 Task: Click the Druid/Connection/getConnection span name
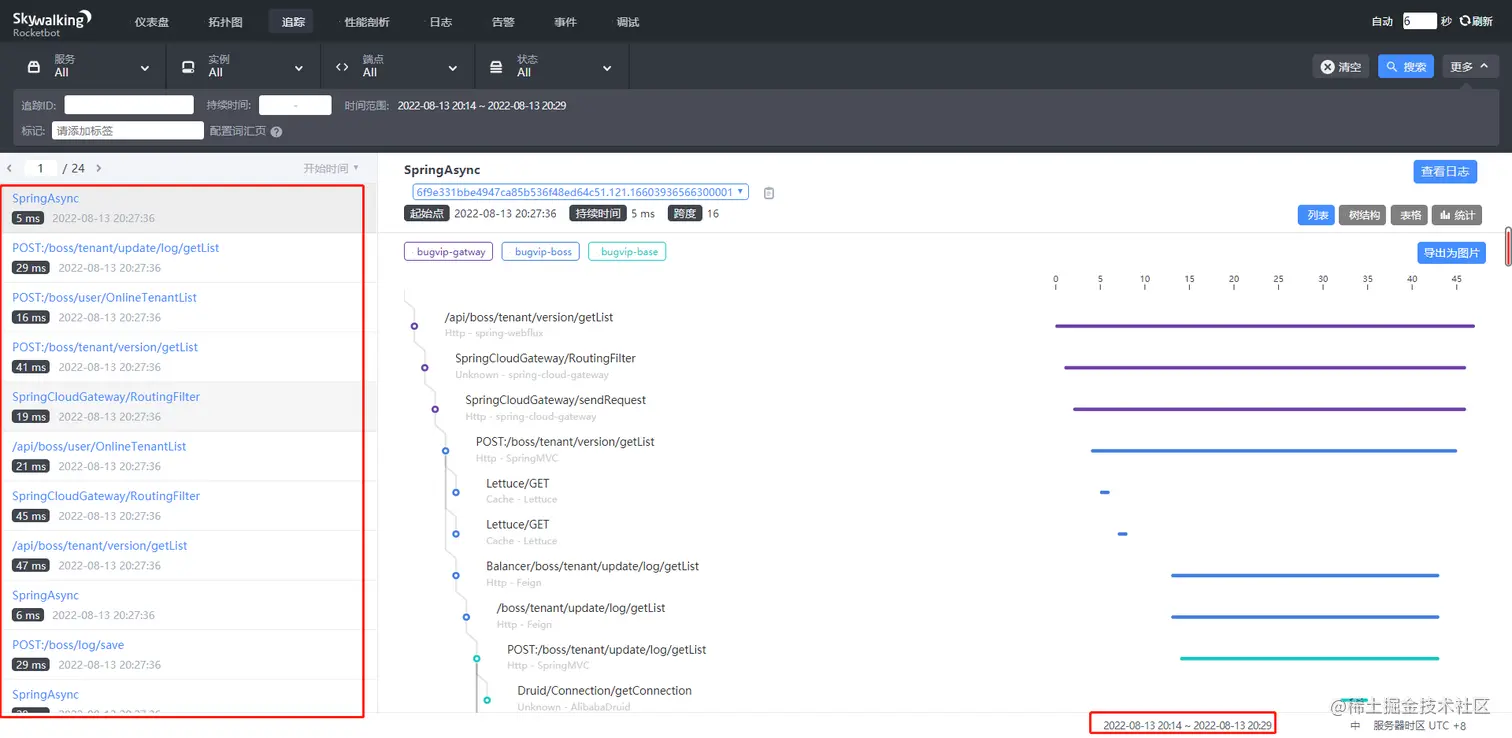604,691
